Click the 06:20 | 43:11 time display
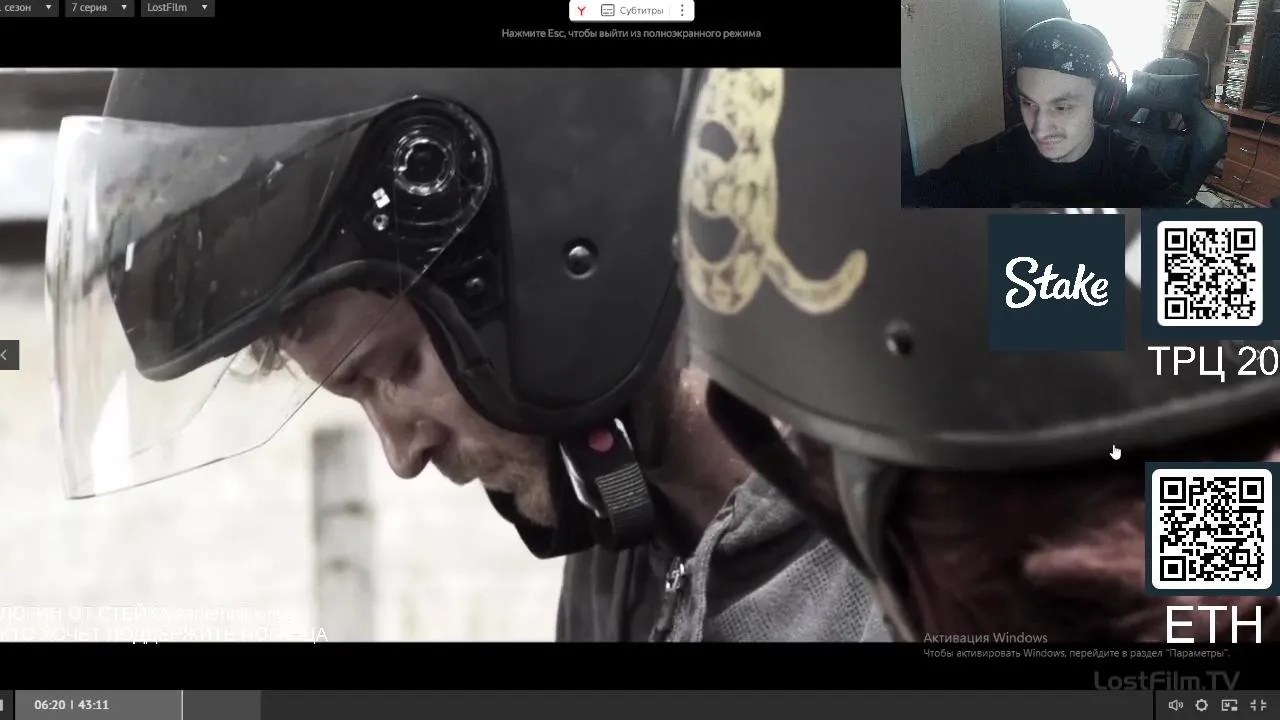1280x720 pixels. pyautogui.click(x=72, y=705)
